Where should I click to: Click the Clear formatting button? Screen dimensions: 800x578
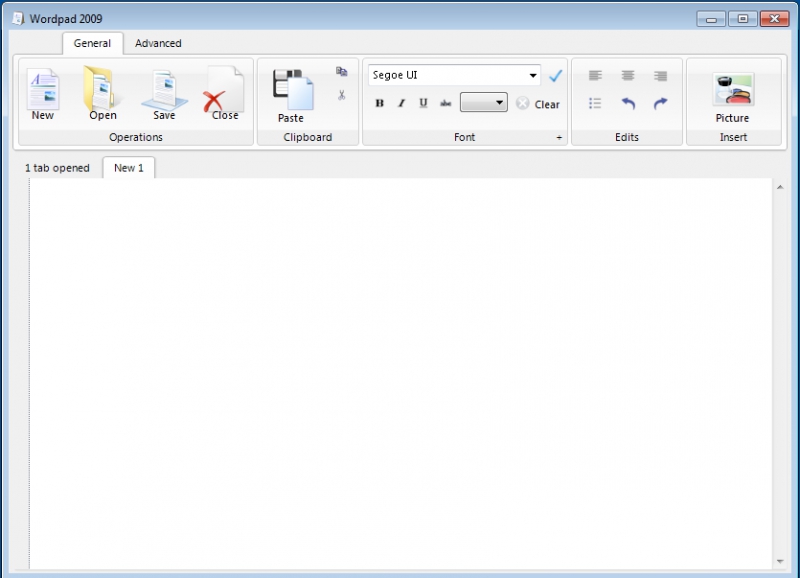[x=538, y=104]
